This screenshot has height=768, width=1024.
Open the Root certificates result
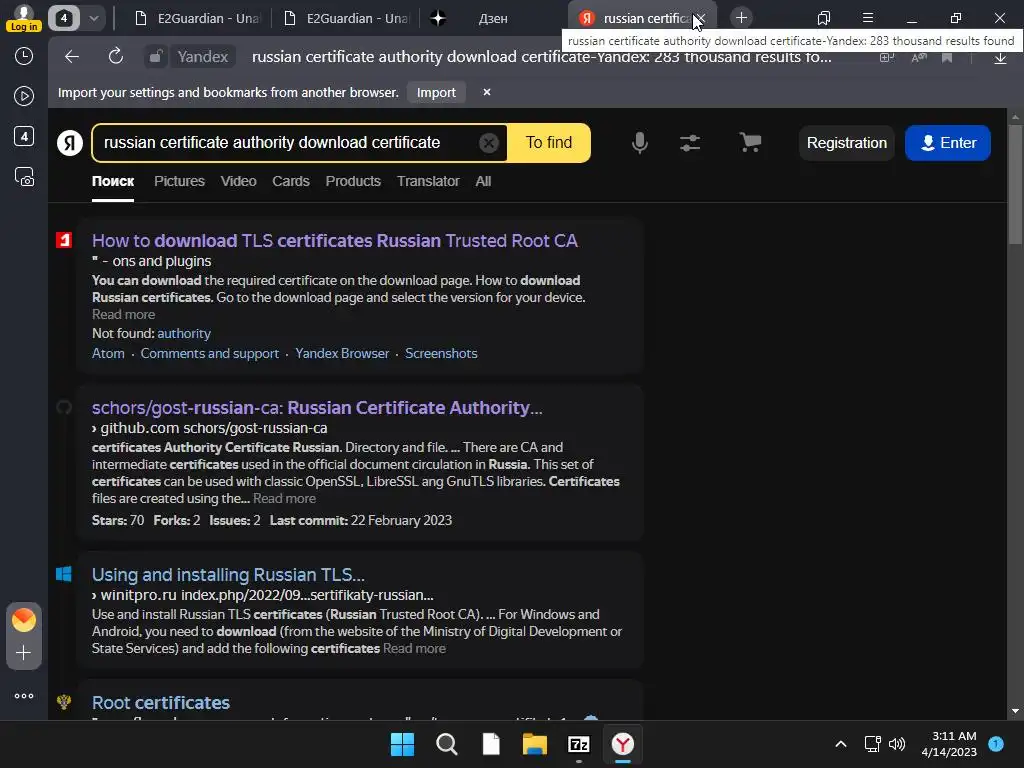click(x=161, y=703)
